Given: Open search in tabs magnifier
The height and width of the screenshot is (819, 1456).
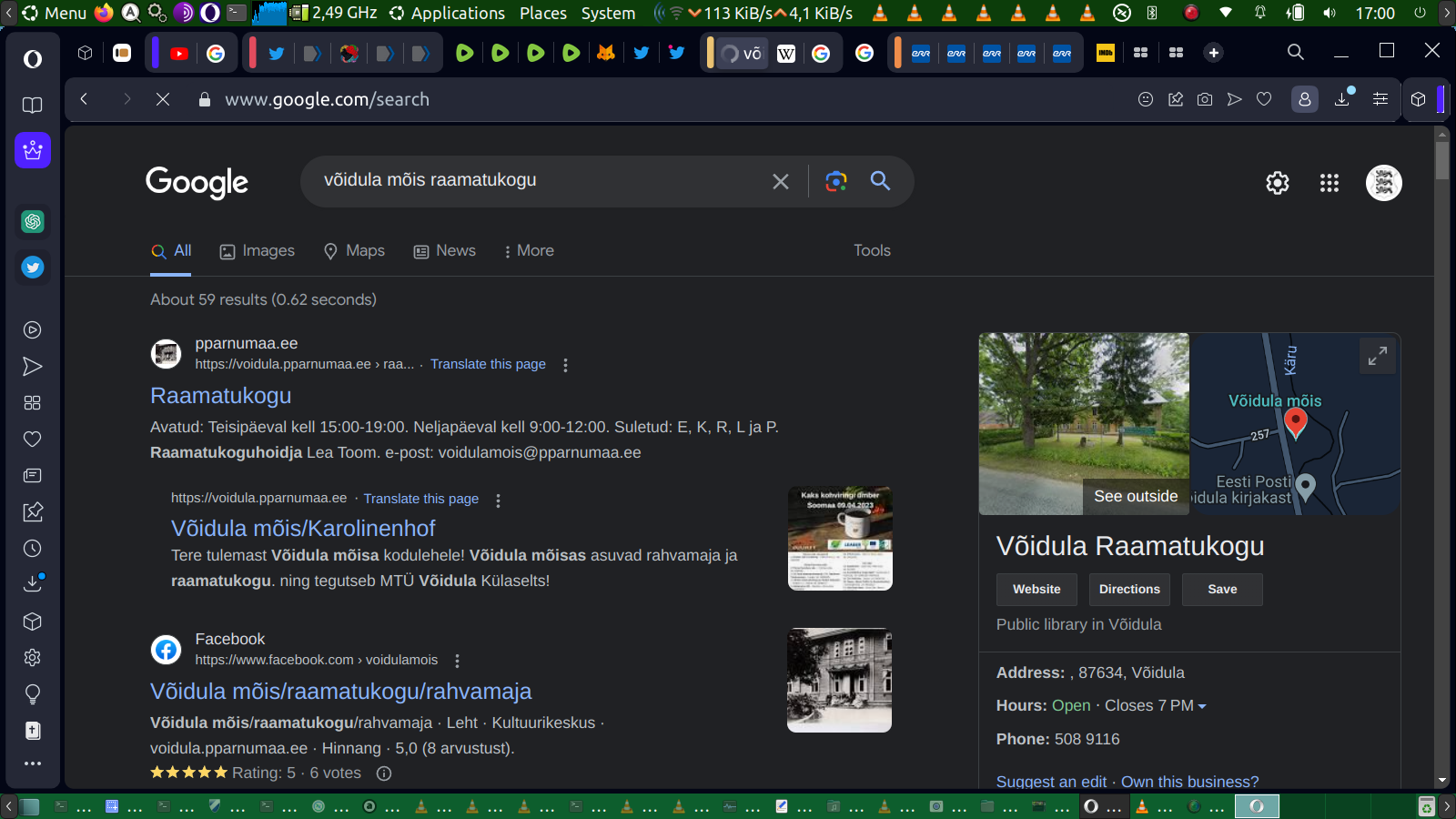Looking at the screenshot, I should click(1296, 53).
